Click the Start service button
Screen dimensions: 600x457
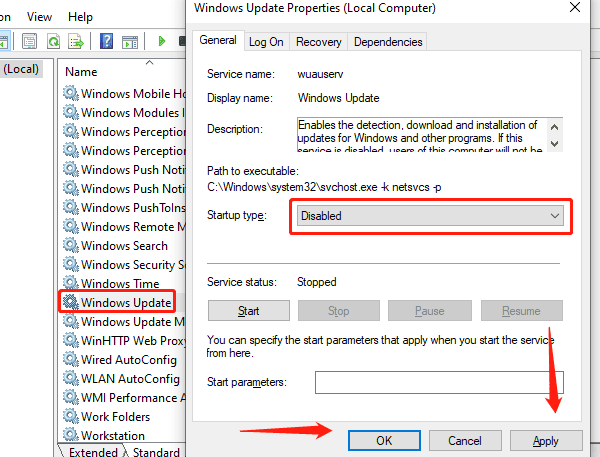click(249, 310)
